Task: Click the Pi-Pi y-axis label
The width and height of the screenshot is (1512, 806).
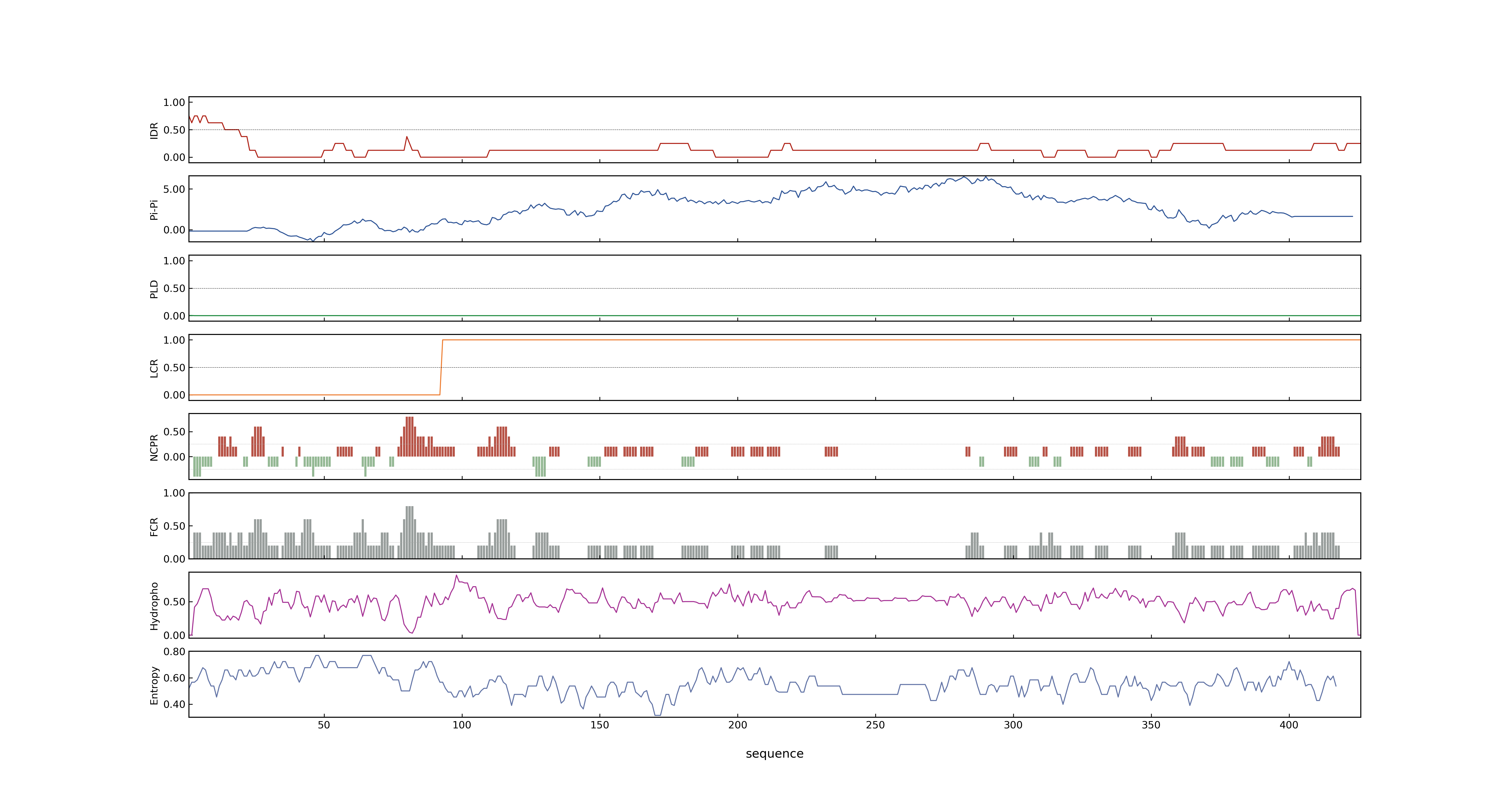Action: 154,209
